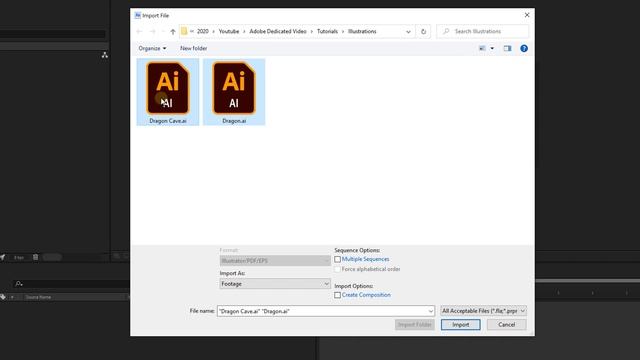Change the view with the view icon
The width and height of the screenshot is (640, 360).
[482, 49]
